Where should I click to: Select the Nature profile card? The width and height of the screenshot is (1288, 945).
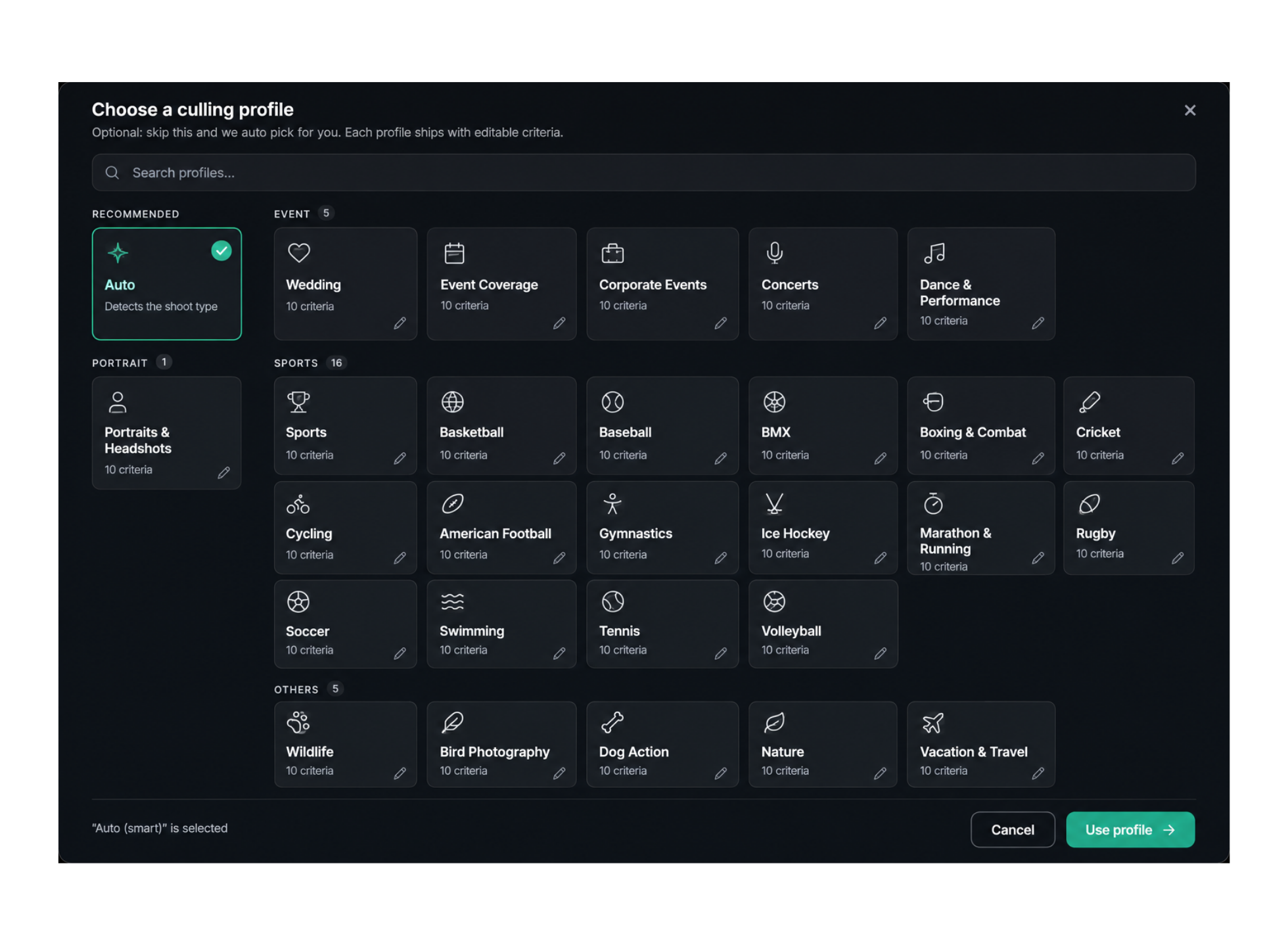[823, 744]
